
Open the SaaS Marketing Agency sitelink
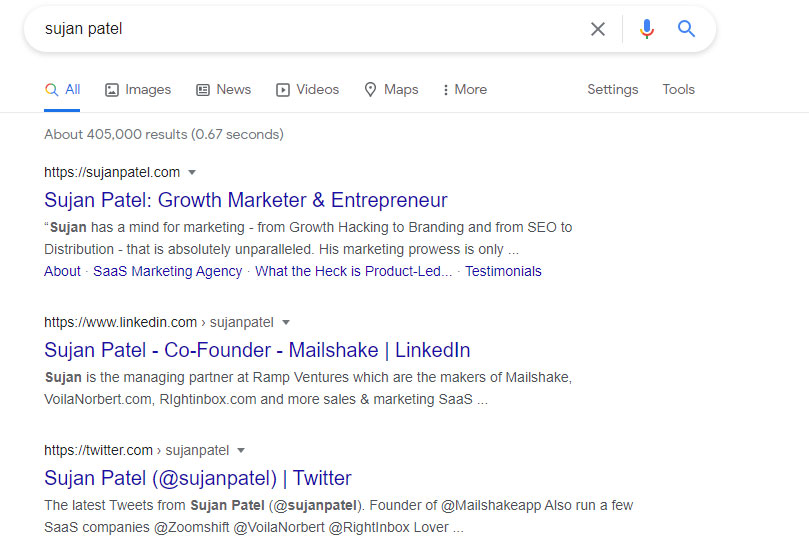click(x=167, y=271)
